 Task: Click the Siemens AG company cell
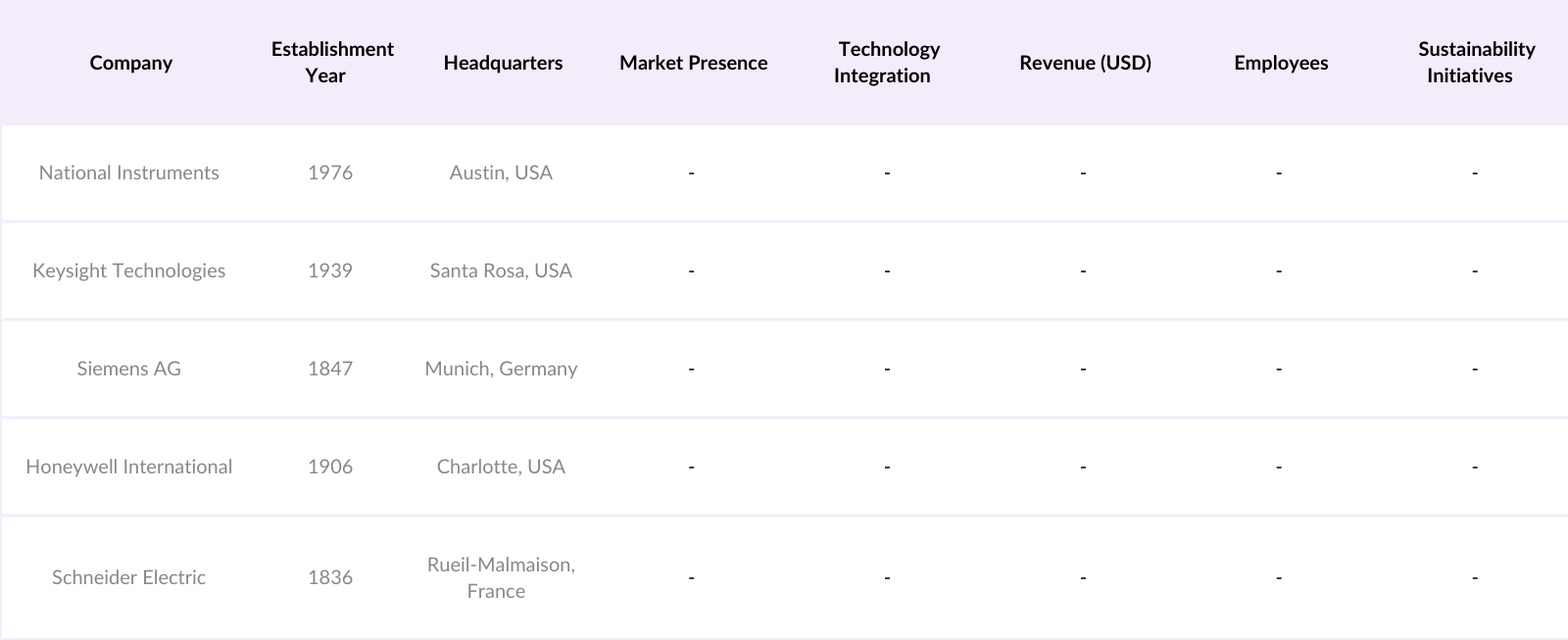[129, 369]
